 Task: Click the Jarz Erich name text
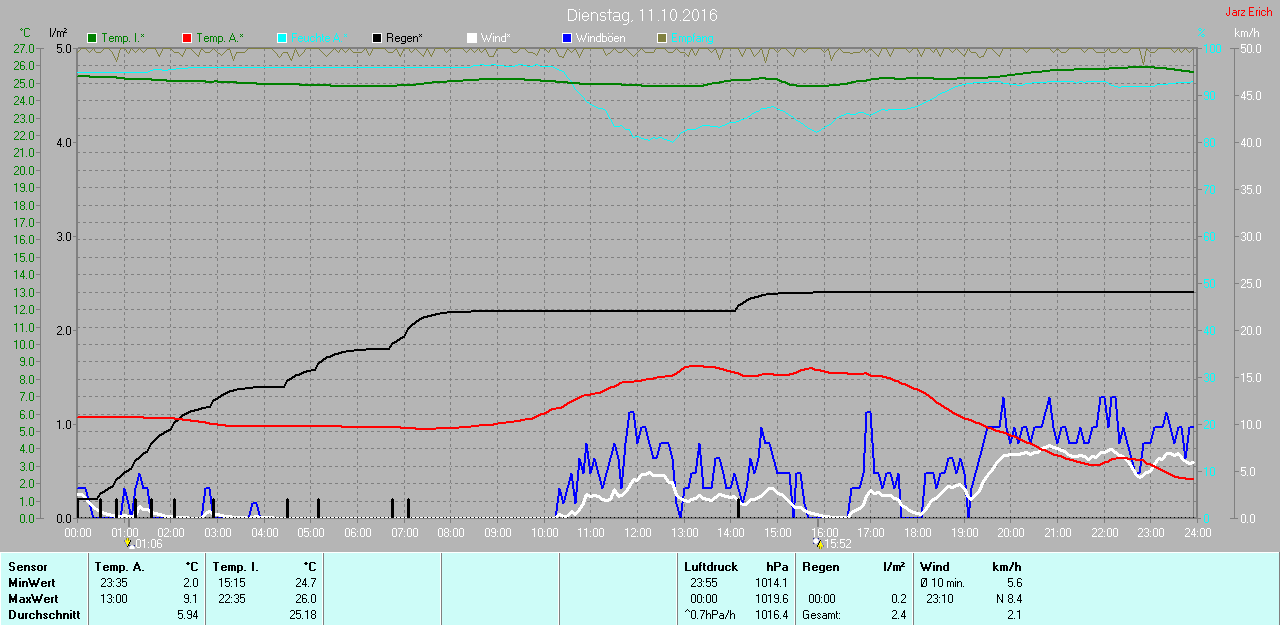pyautogui.click(x=1248, y=12)
